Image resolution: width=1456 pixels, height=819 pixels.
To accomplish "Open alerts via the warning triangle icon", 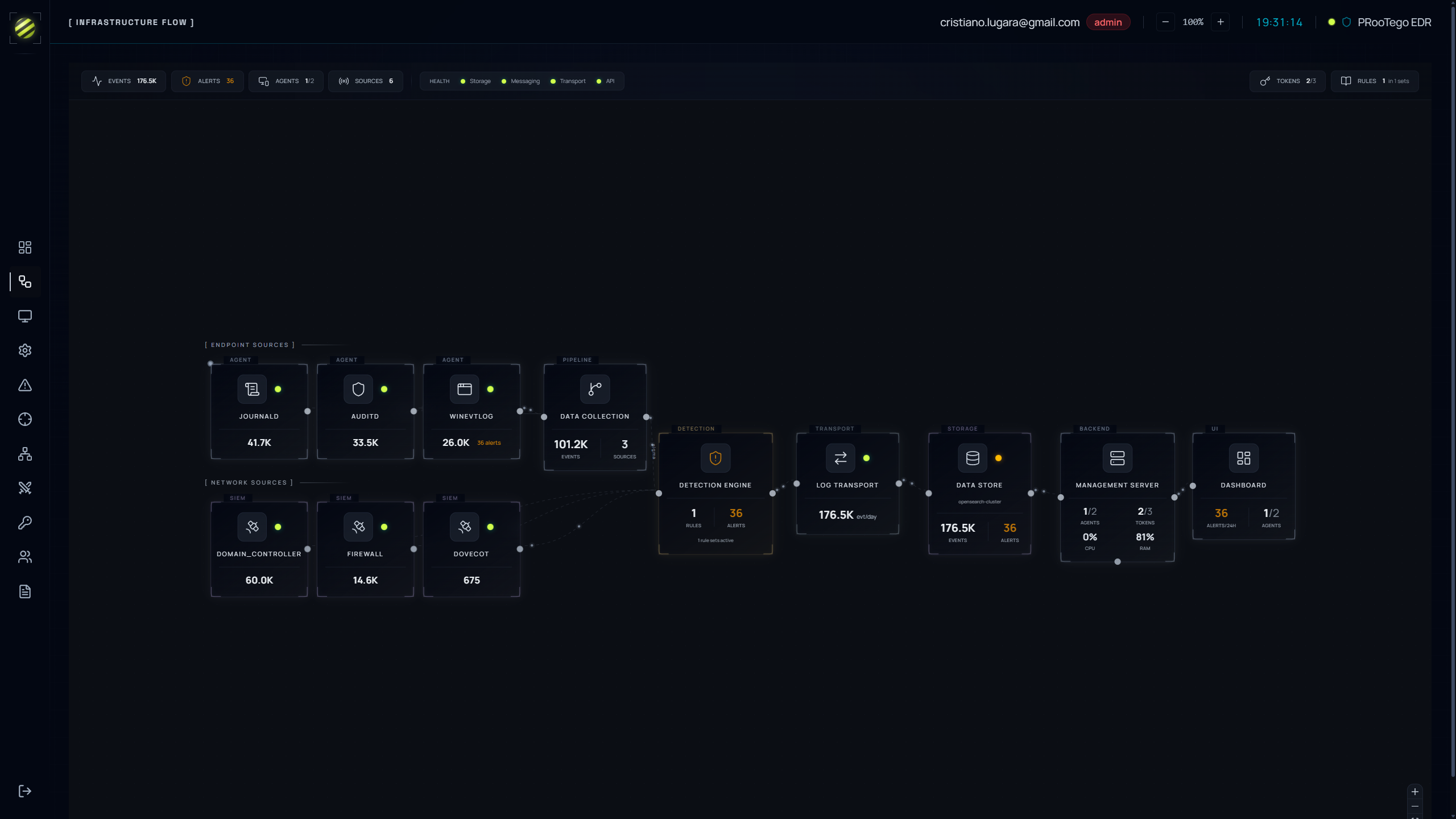I will click(x=25, y=385).
